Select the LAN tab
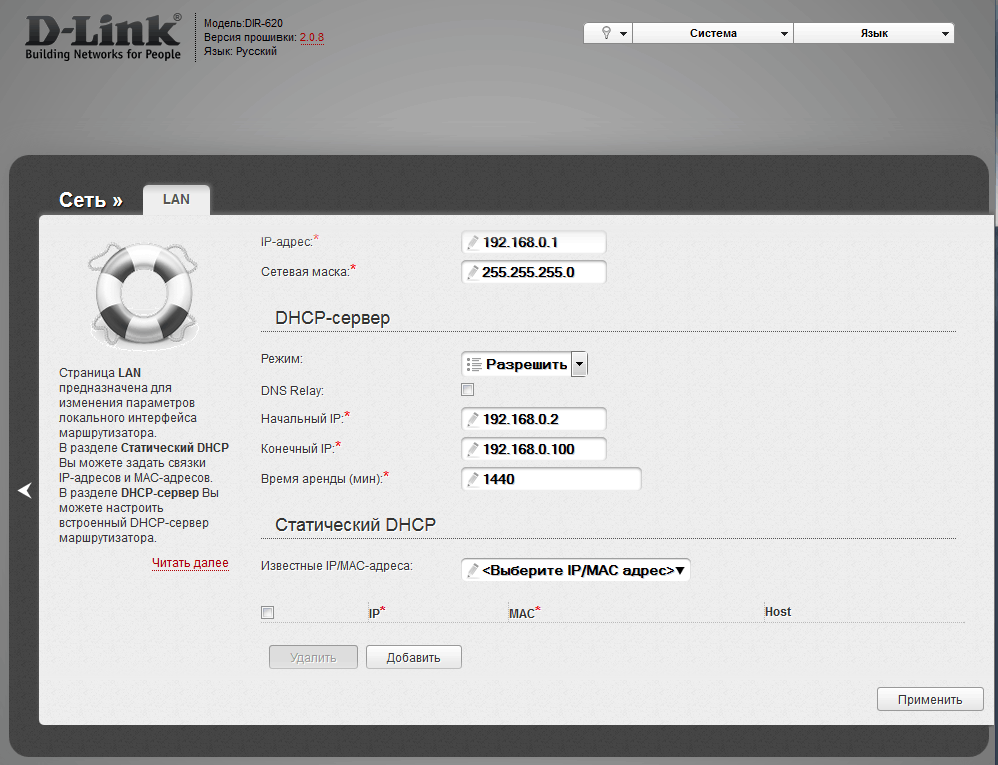The height and width of the screenshot is (765, 998). point(176,200)
